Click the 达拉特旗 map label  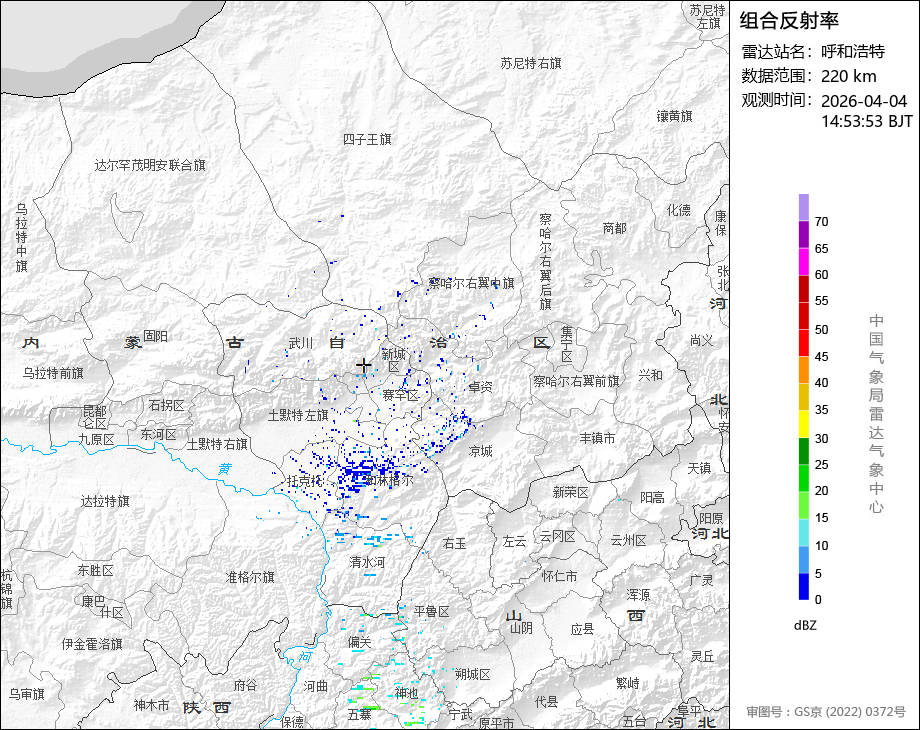pos(105,501)
